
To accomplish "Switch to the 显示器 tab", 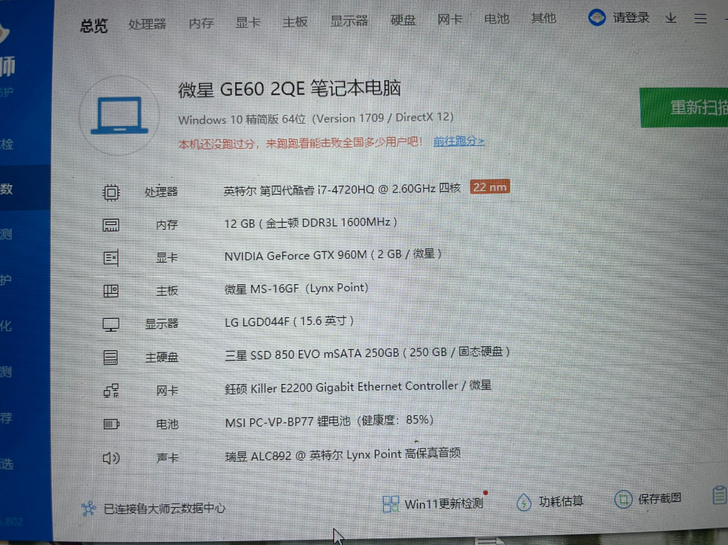I will tap(349, 21).
